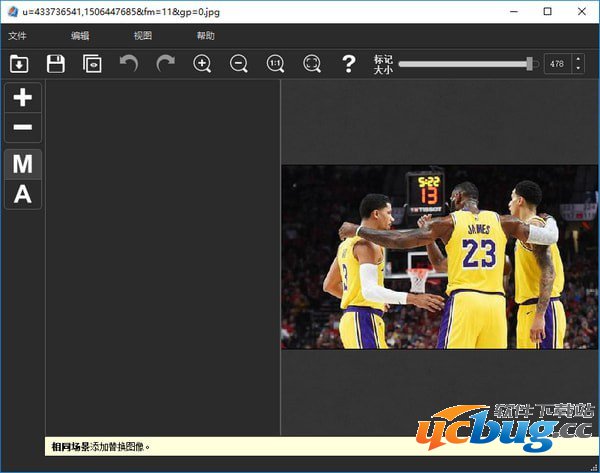The width and height of the screenshot is (600, 473).
Task: Open an image with the import icon
Action: 19,64
